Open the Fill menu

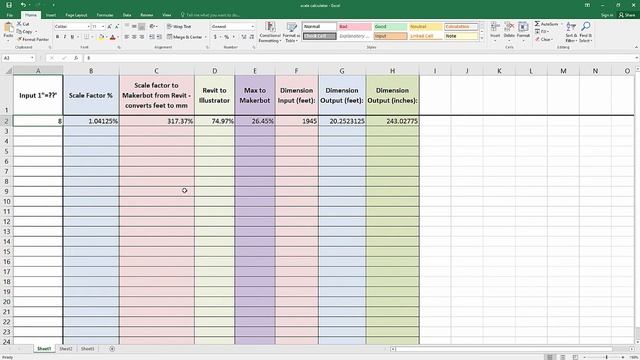tap(543, 31)
